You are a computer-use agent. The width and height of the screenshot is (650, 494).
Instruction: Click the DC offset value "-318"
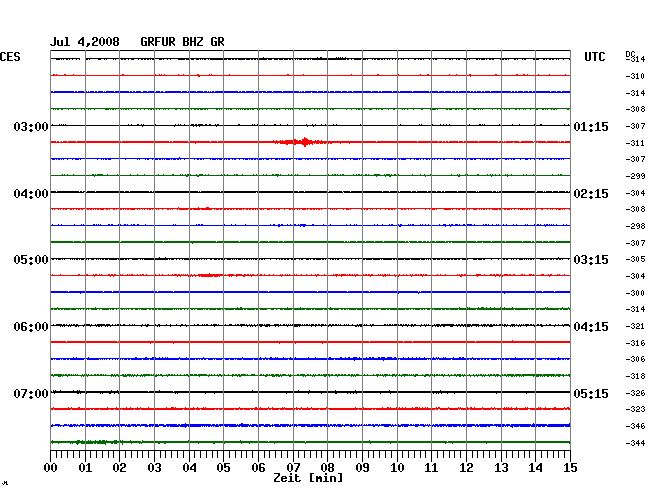click(x=635, y=376)
